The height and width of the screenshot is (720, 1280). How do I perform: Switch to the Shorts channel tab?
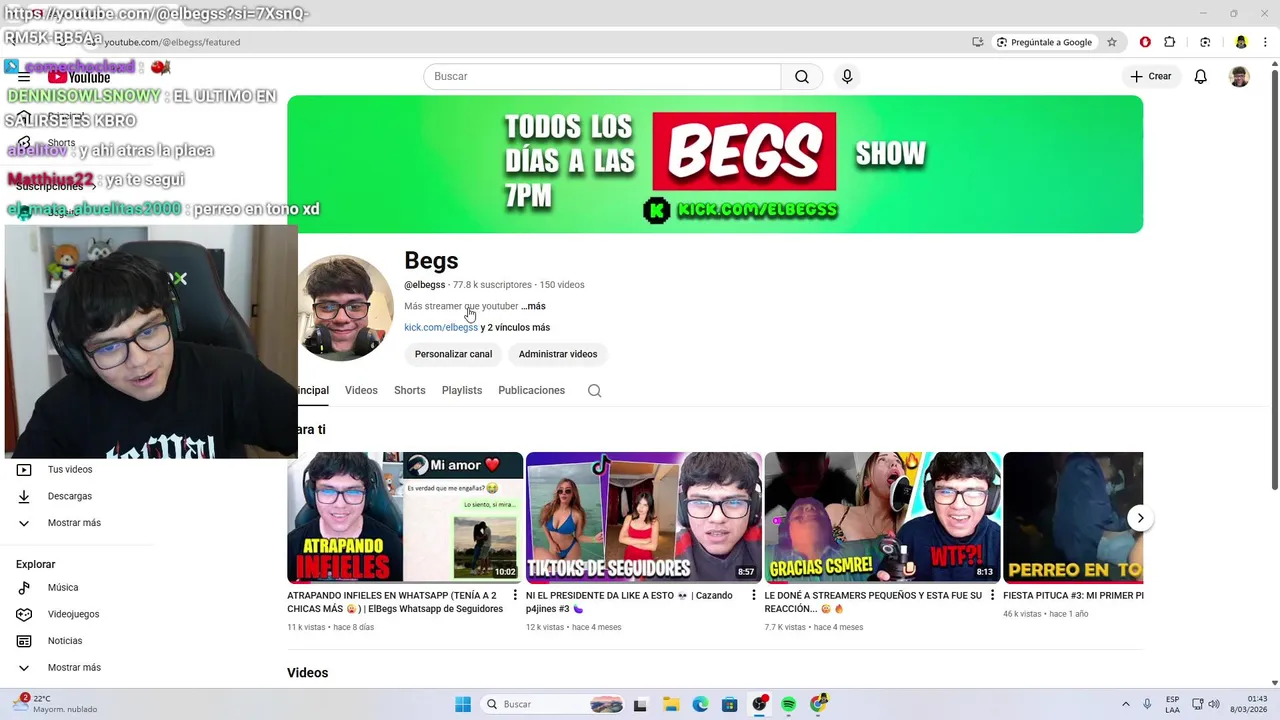[x=409, y=390]
